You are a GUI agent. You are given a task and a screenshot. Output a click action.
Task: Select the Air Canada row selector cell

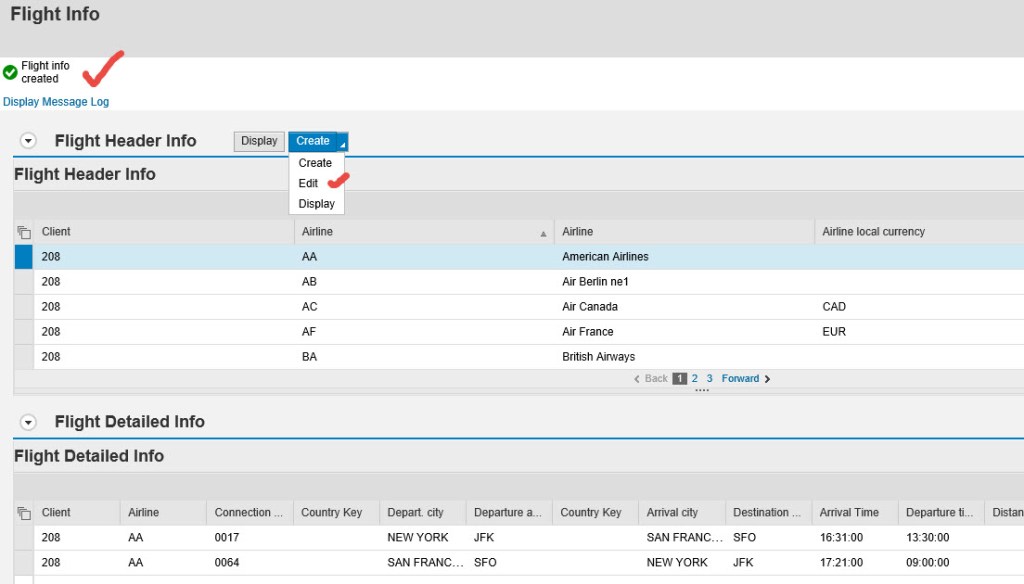point(22,306)
